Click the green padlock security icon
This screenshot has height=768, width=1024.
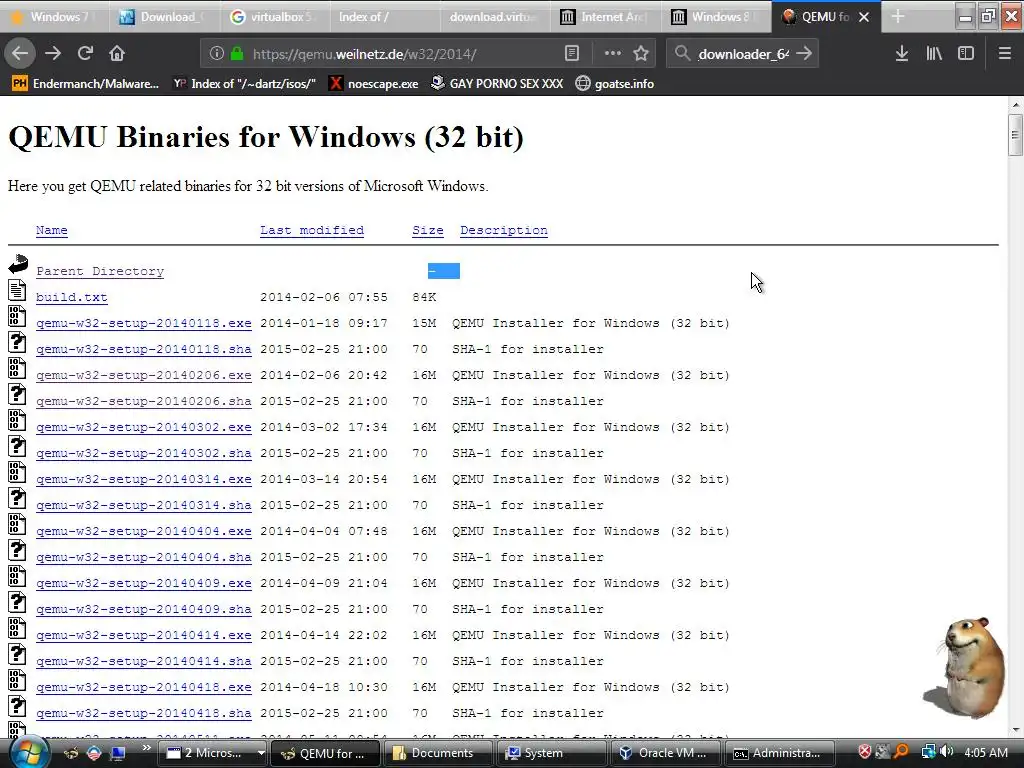(x=236, y=54)
